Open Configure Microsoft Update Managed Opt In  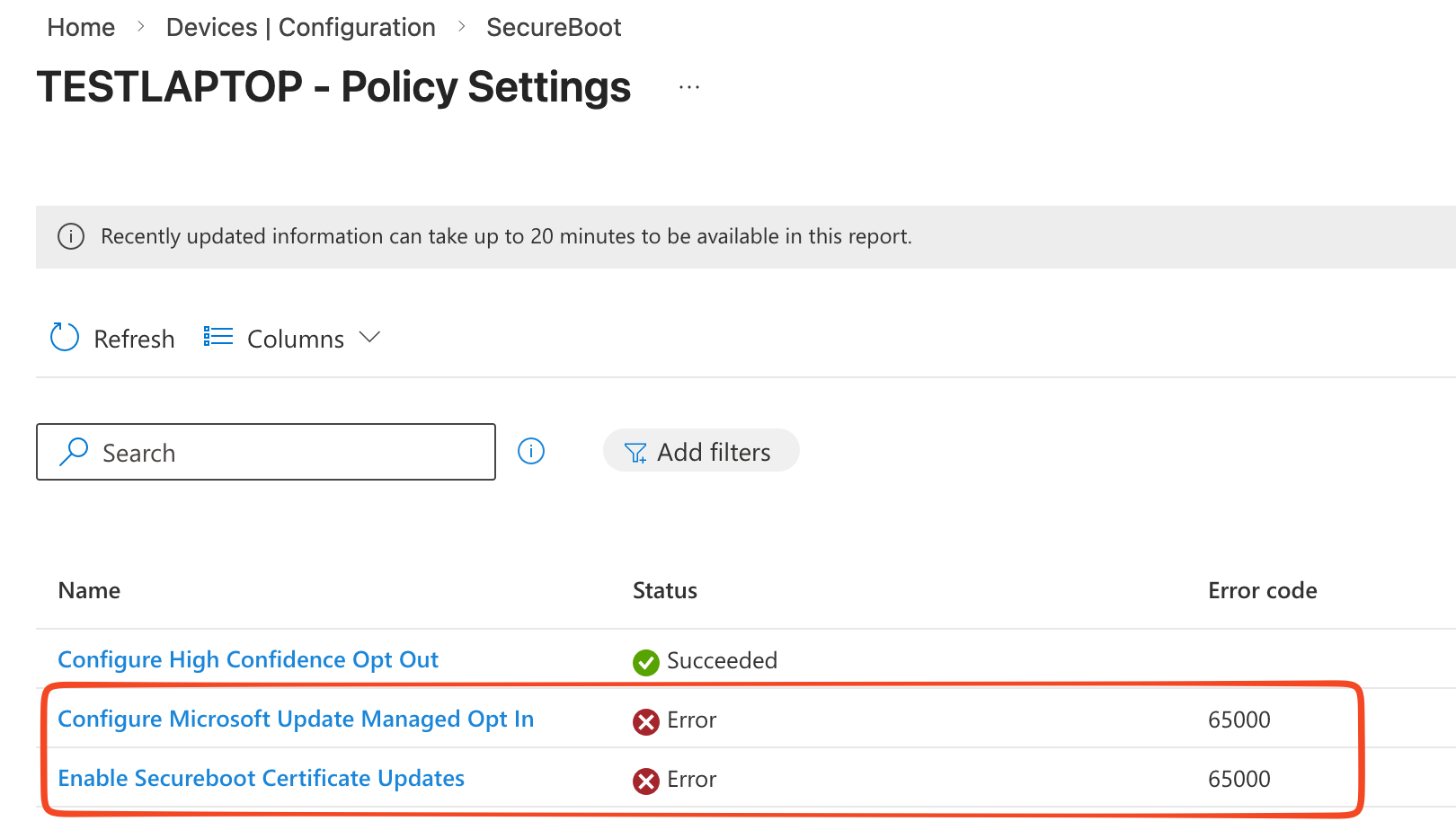point(296,719)
